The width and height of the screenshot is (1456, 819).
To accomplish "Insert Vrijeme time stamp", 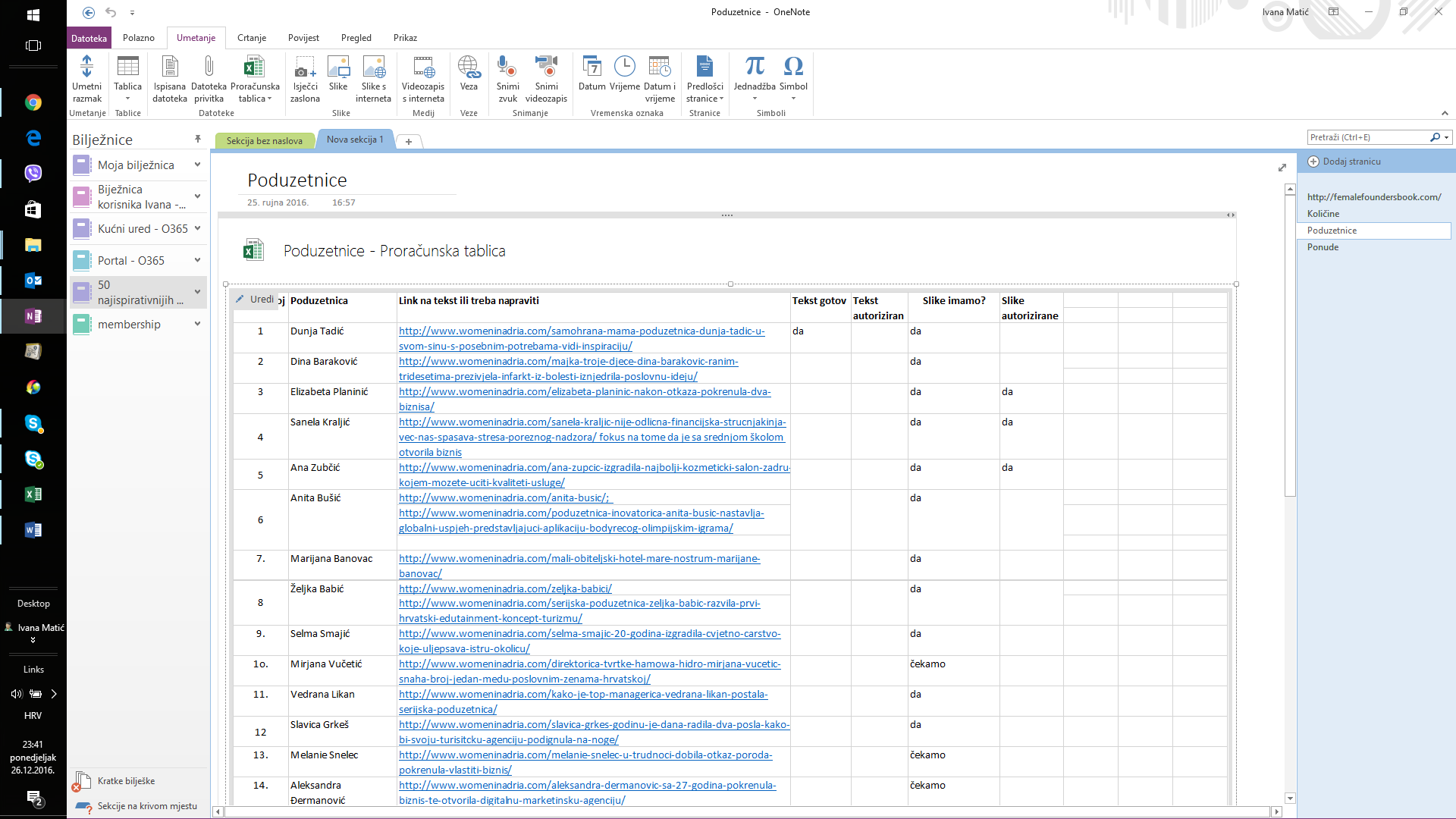I will (x=625, y=74).
